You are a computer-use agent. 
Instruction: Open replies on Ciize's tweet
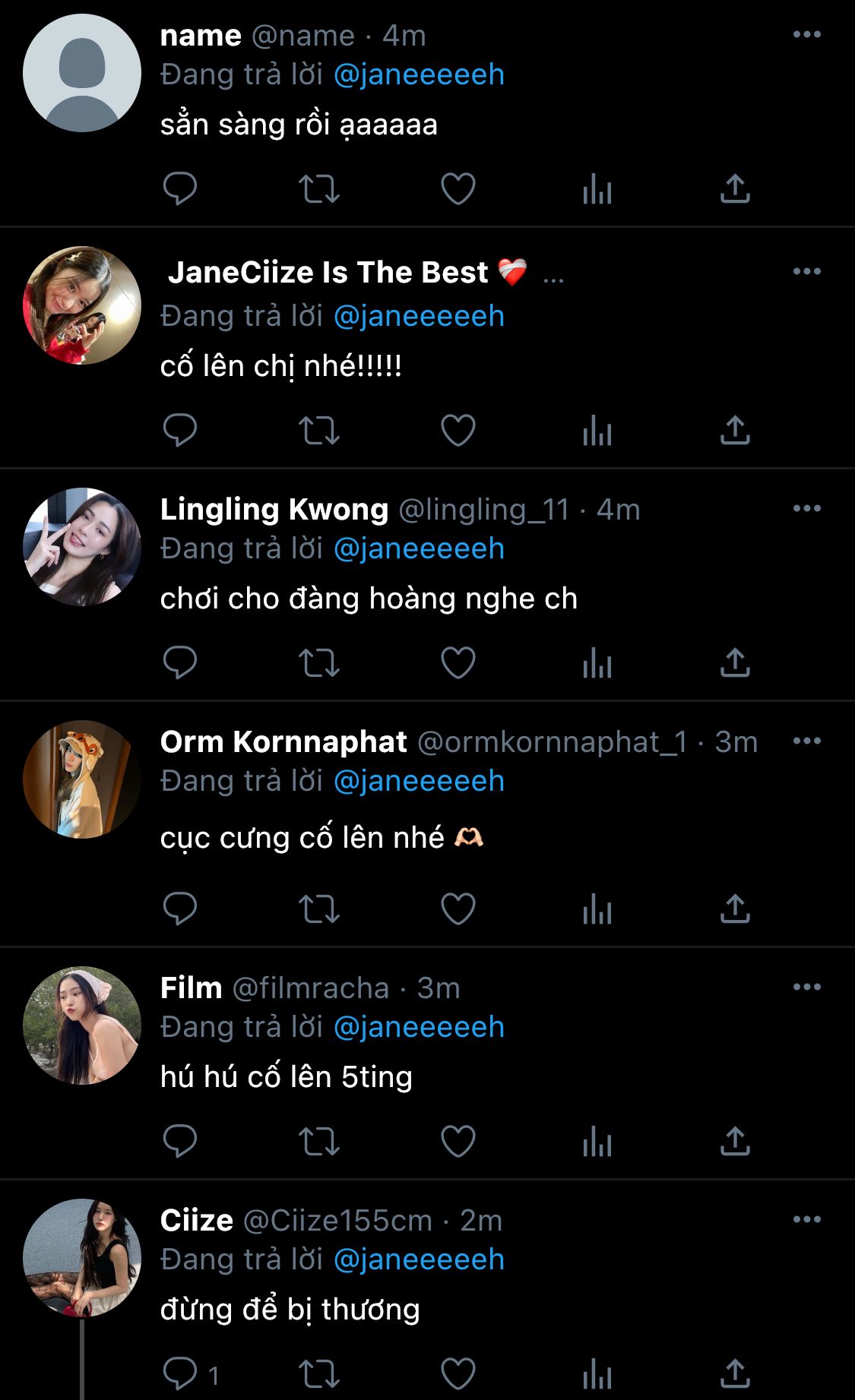(180, 1374)
